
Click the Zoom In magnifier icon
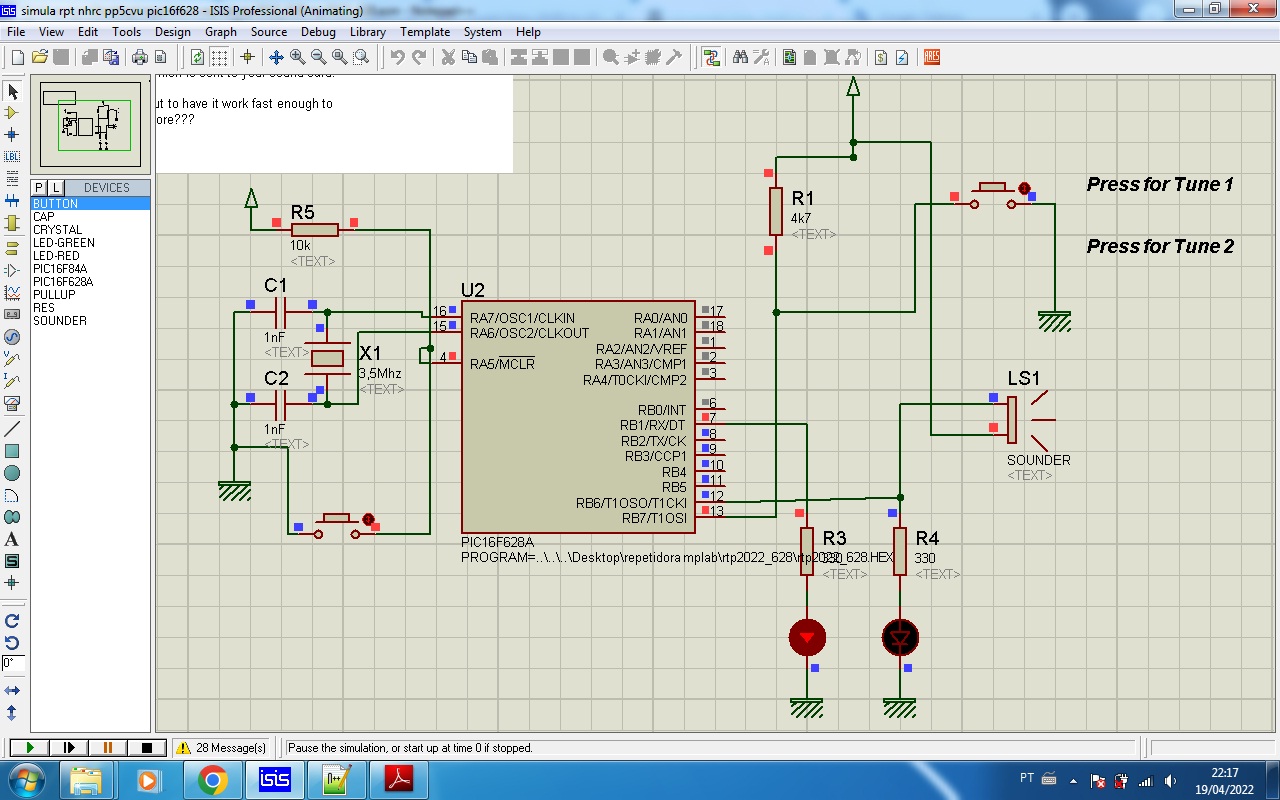(x=297, y=57)
